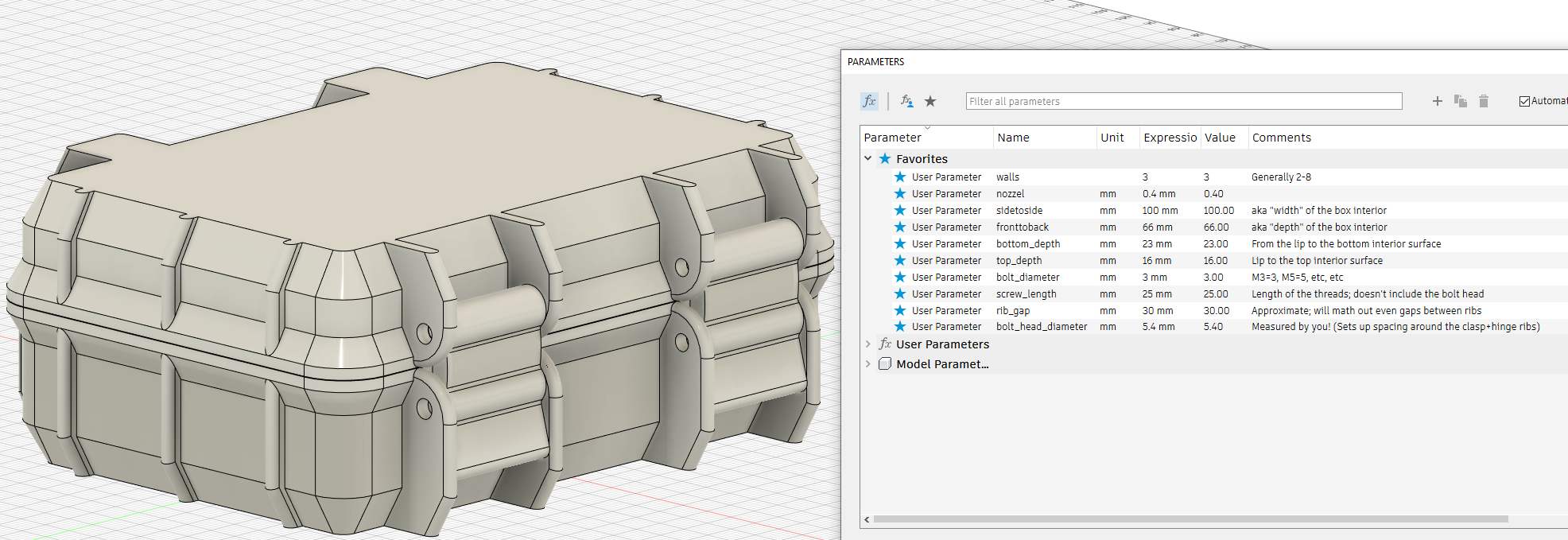Select the bolt_diameter parameter name
The image size is (1568, 540).
point(1027,278)
